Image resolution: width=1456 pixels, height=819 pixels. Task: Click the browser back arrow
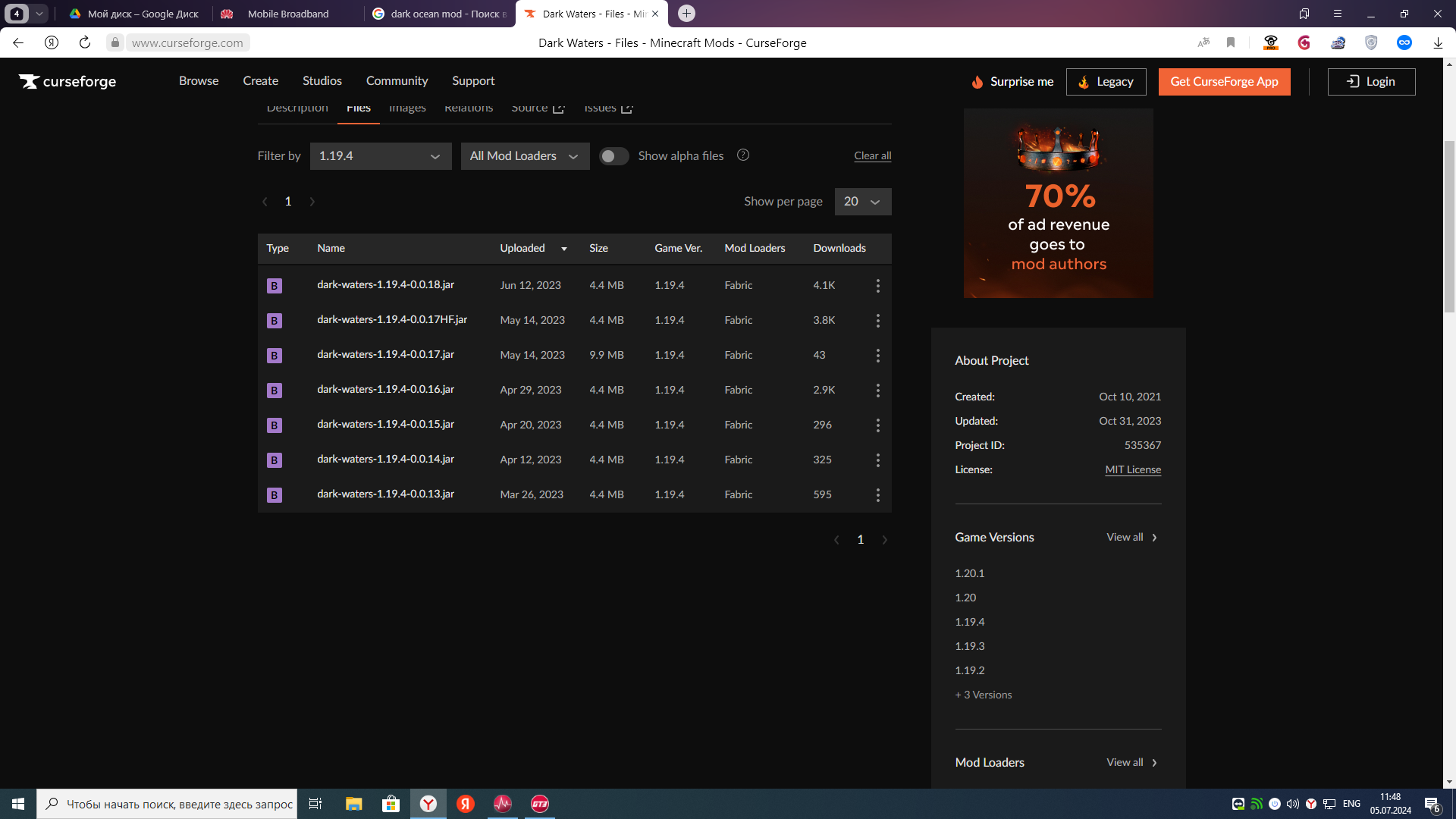click(18, 42)
